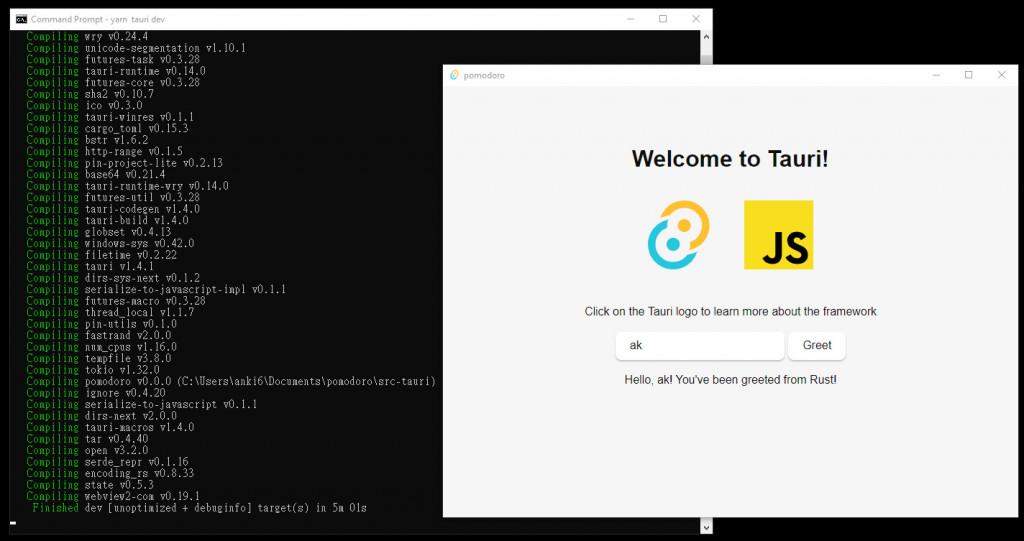Click the 'Finished dev [unoptimized + debuginfo]' line
The width and height of the screenshot is (1024, 541).
200,508
